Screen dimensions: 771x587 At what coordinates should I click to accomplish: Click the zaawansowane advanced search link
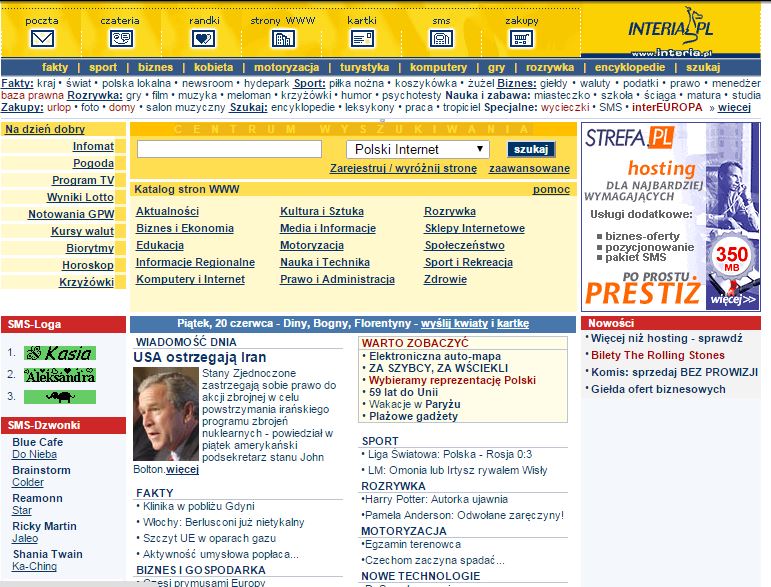(529, 169)
